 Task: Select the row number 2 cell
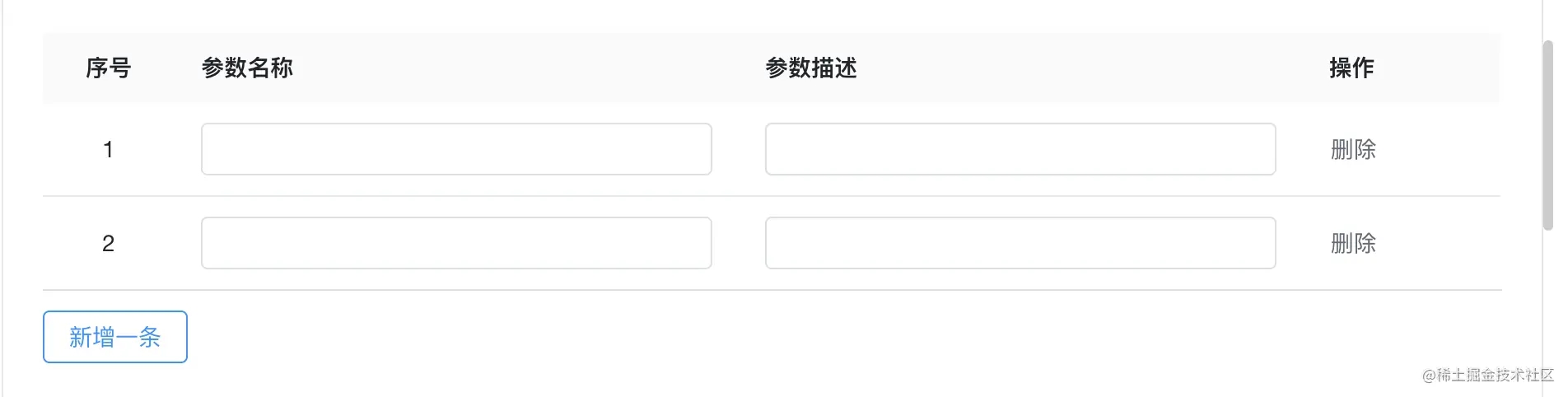[x=108, y=243]
